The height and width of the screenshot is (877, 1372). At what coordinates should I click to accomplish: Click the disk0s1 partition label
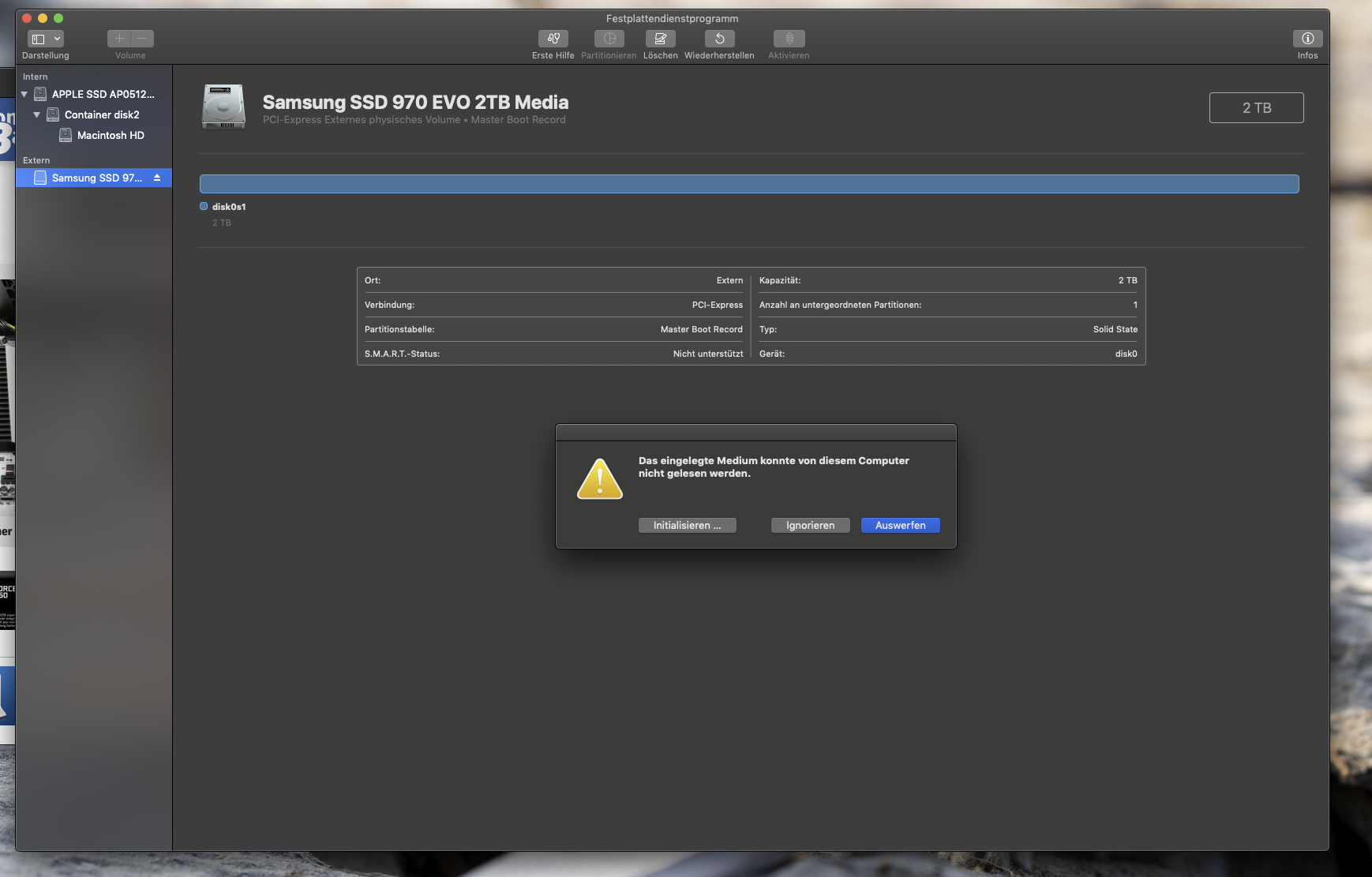229,207
